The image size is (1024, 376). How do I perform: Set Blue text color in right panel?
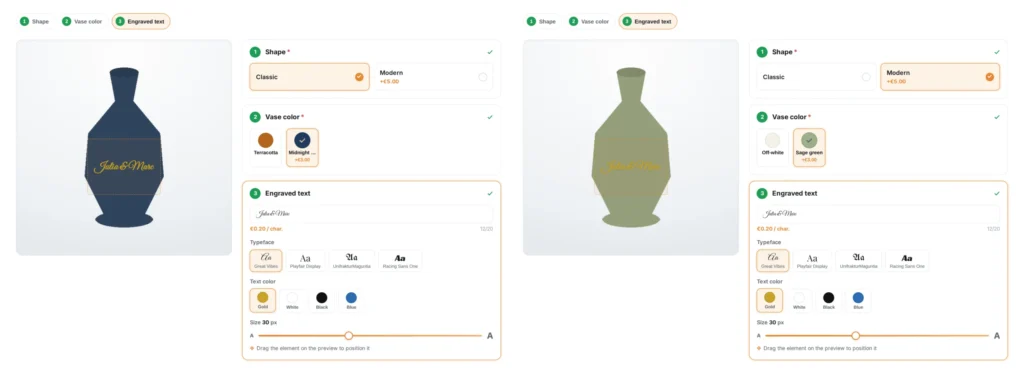(x=858, y=300)
